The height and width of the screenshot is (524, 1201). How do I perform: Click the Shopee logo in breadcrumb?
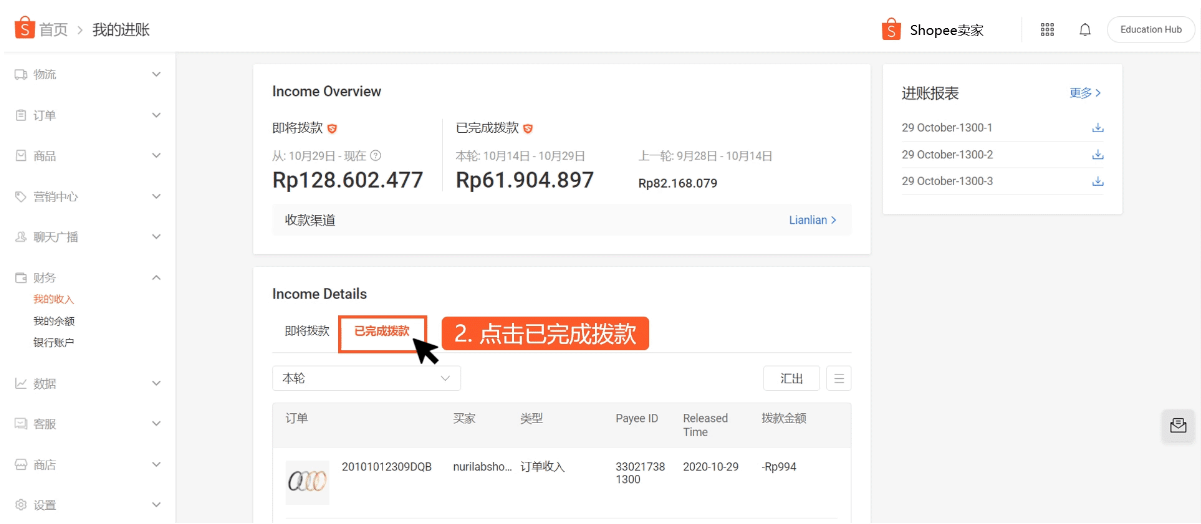tap(24, 28)
